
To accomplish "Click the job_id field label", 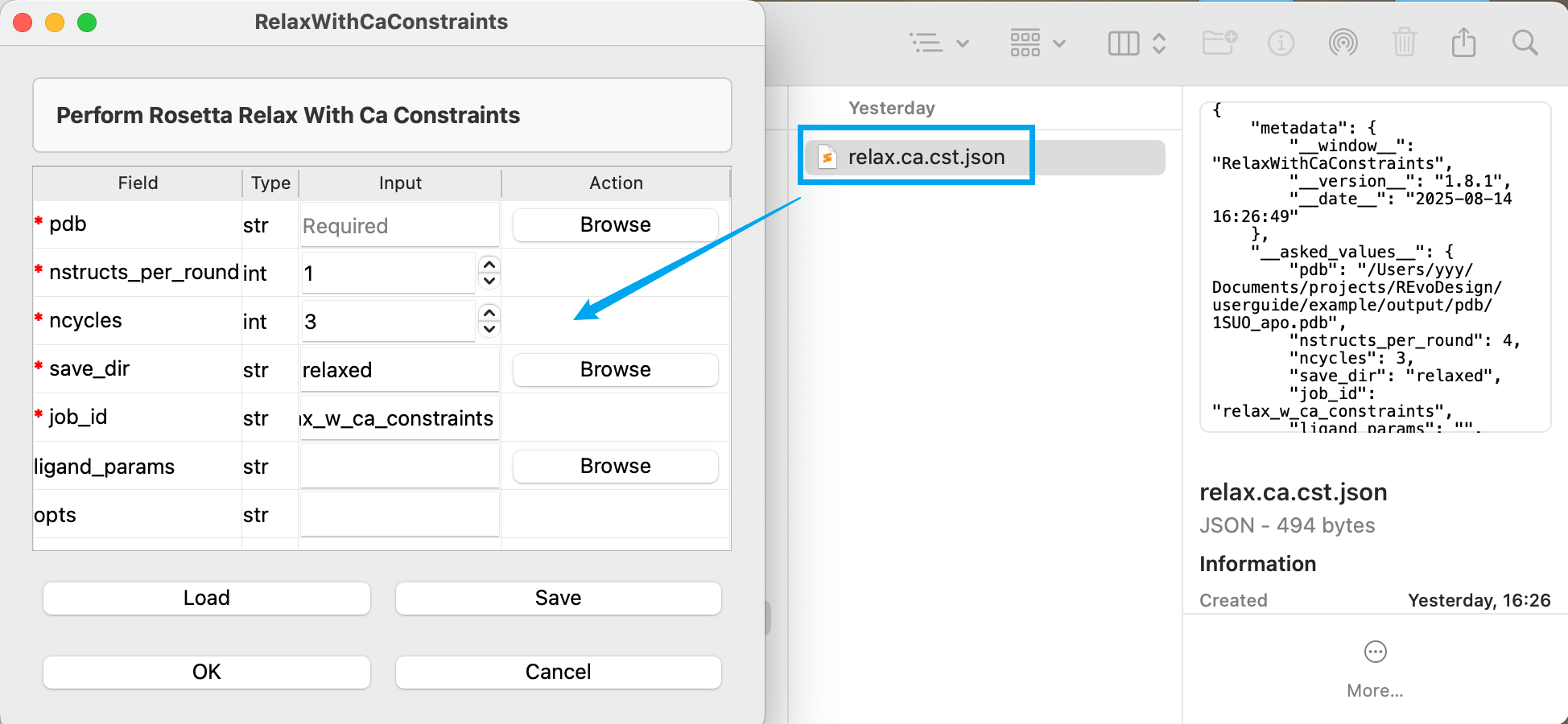I will click(78, 418).
